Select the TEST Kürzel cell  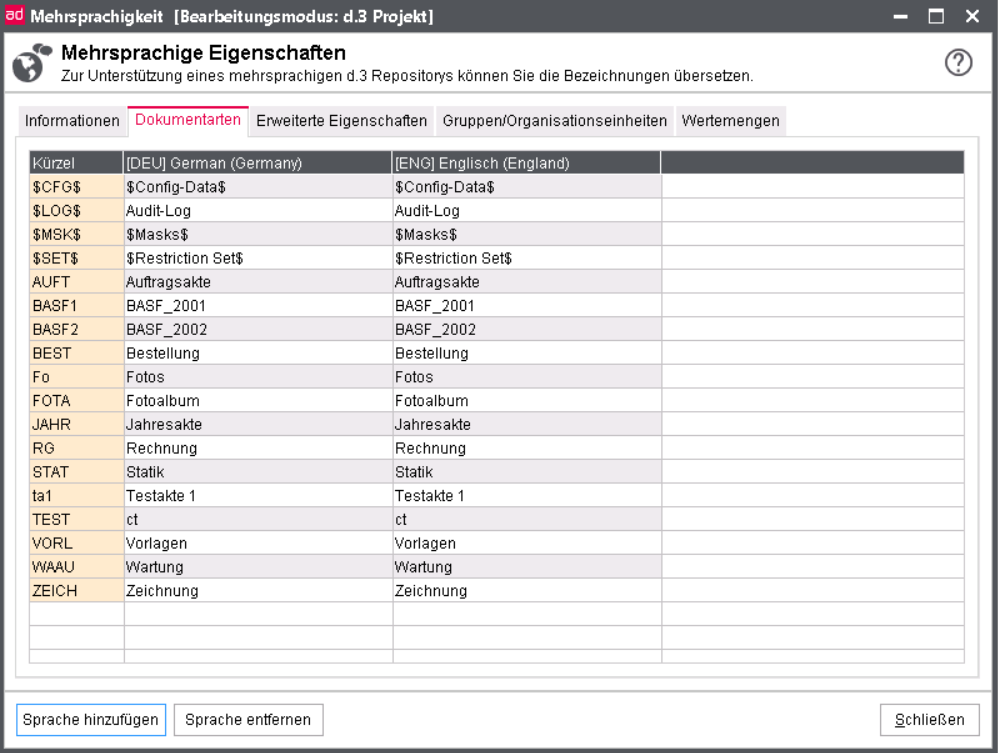coord(76,519)
